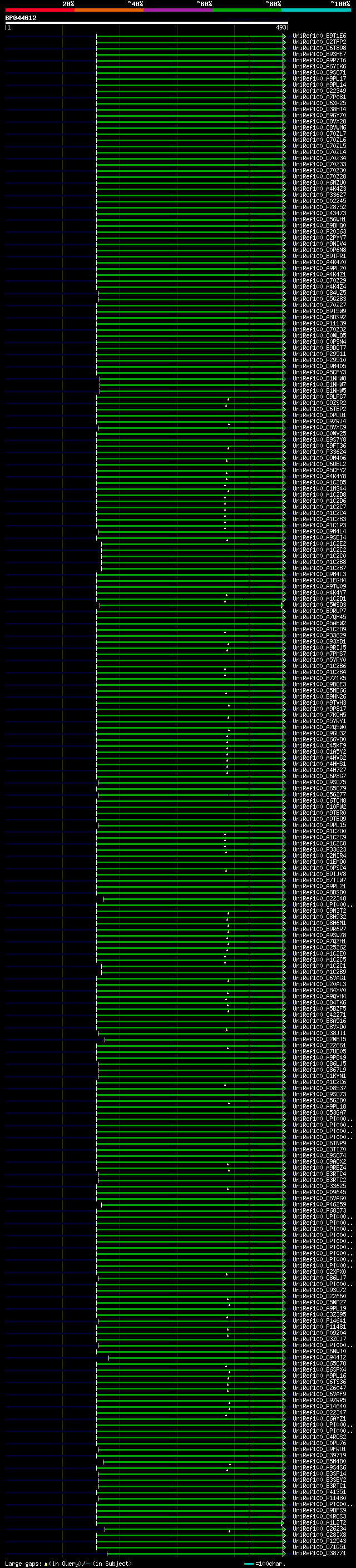Select the UniRef100_Q6XK25 label
Screen dimensions: 356x1568
(x=319, y=103)
